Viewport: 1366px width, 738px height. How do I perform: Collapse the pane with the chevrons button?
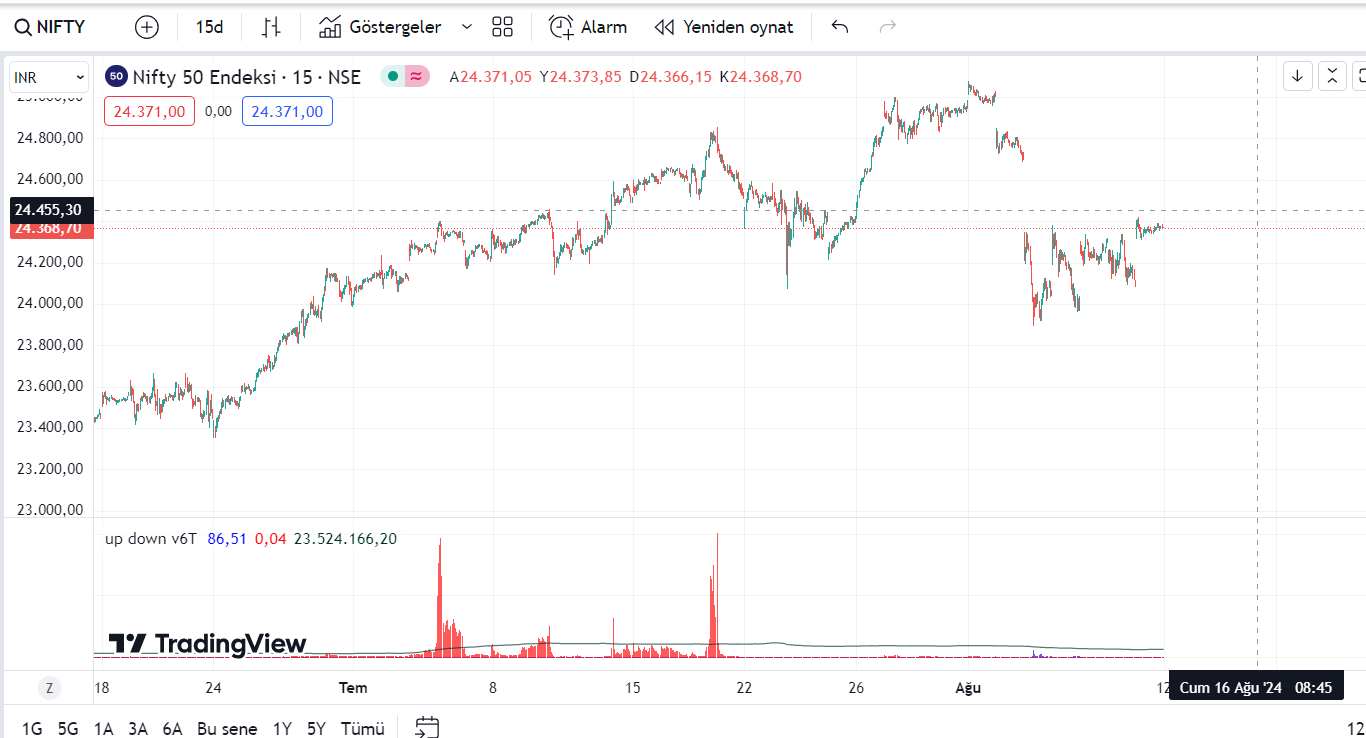click(x=1332, y=75)
